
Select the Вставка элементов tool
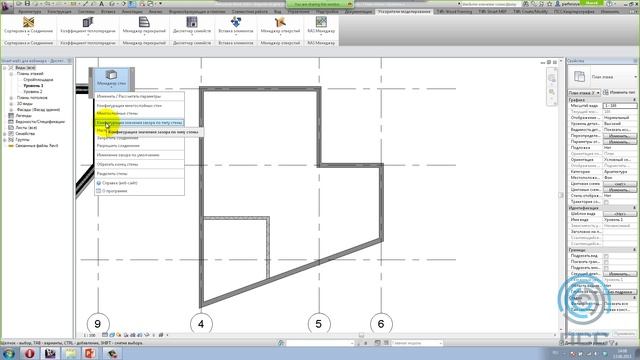coord(236,27)
